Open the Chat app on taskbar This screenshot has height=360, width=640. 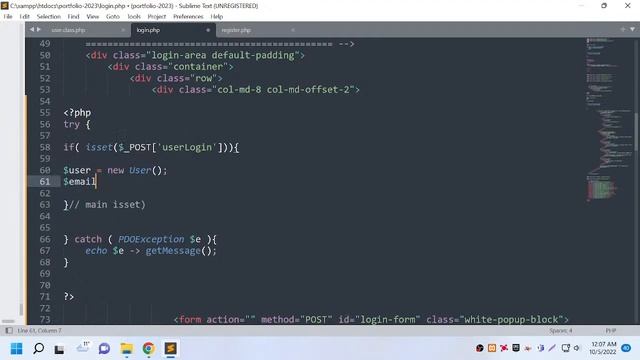(x=104, y=349)
